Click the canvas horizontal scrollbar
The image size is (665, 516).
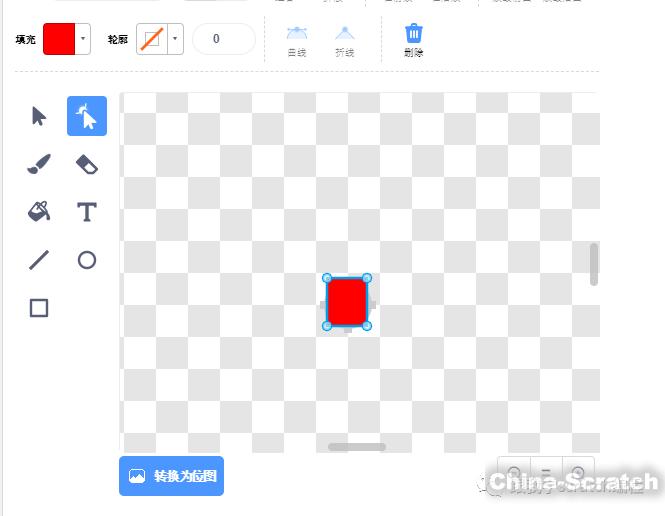[357, 447]
